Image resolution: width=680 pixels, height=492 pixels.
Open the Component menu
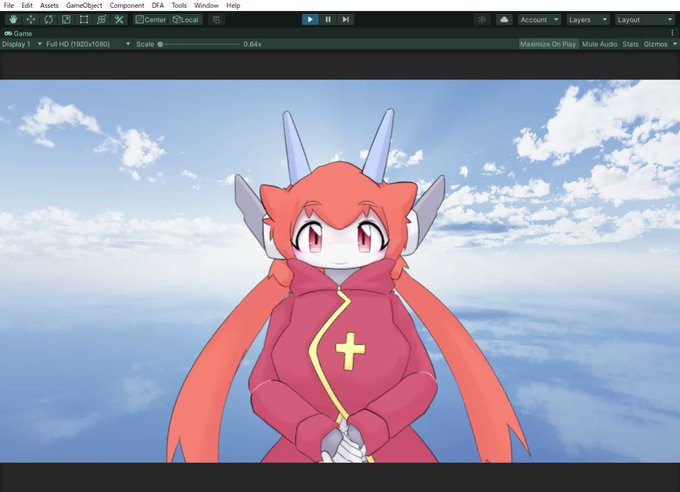[x=127, y=5]
